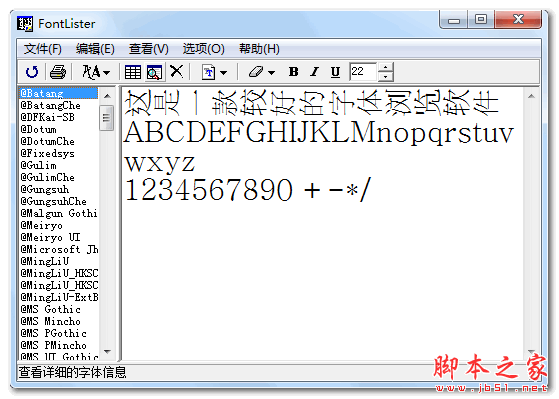Select the @Batang font entry
Image resolution: width=559 pixels, height=399 pixels.
pos(58,93)
